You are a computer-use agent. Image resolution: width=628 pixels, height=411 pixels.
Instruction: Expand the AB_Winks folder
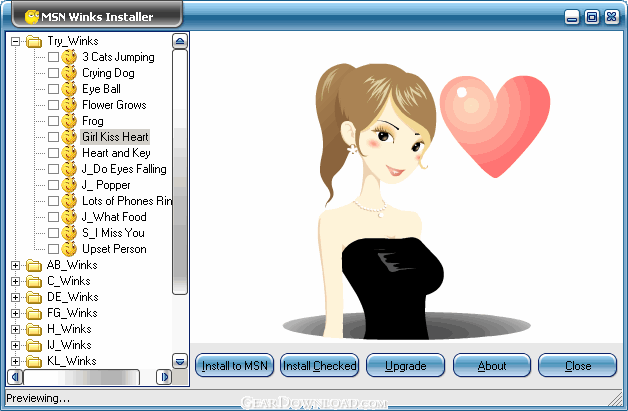pyautogui.click(x=15, y=265)
